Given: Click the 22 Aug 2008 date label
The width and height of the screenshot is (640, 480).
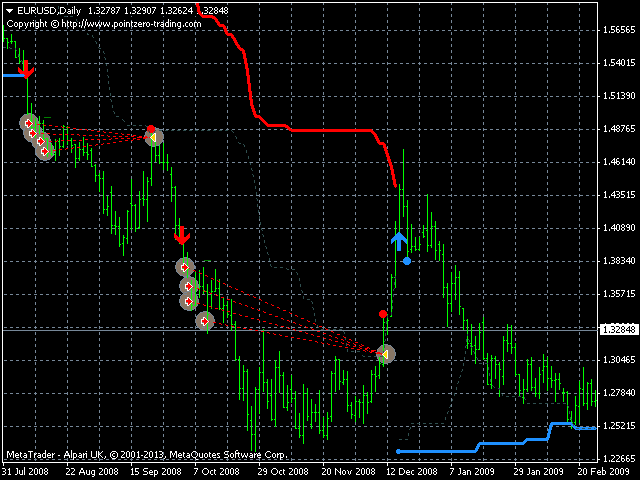Looking at the screenshot, I should point(92,472).
